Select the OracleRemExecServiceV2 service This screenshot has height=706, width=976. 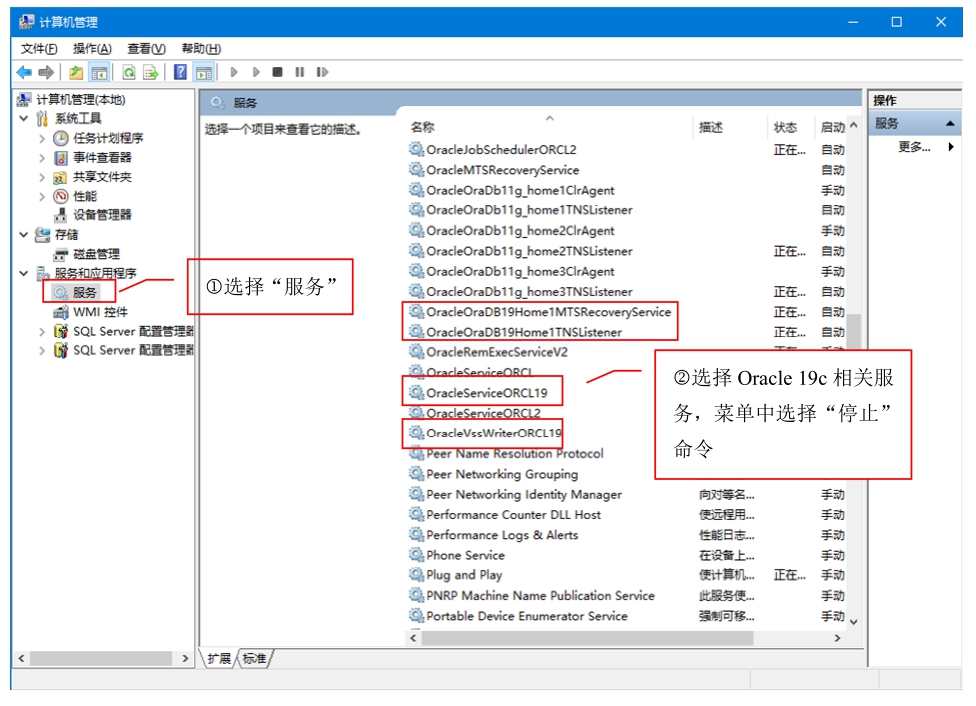click(x=497, y=352)
